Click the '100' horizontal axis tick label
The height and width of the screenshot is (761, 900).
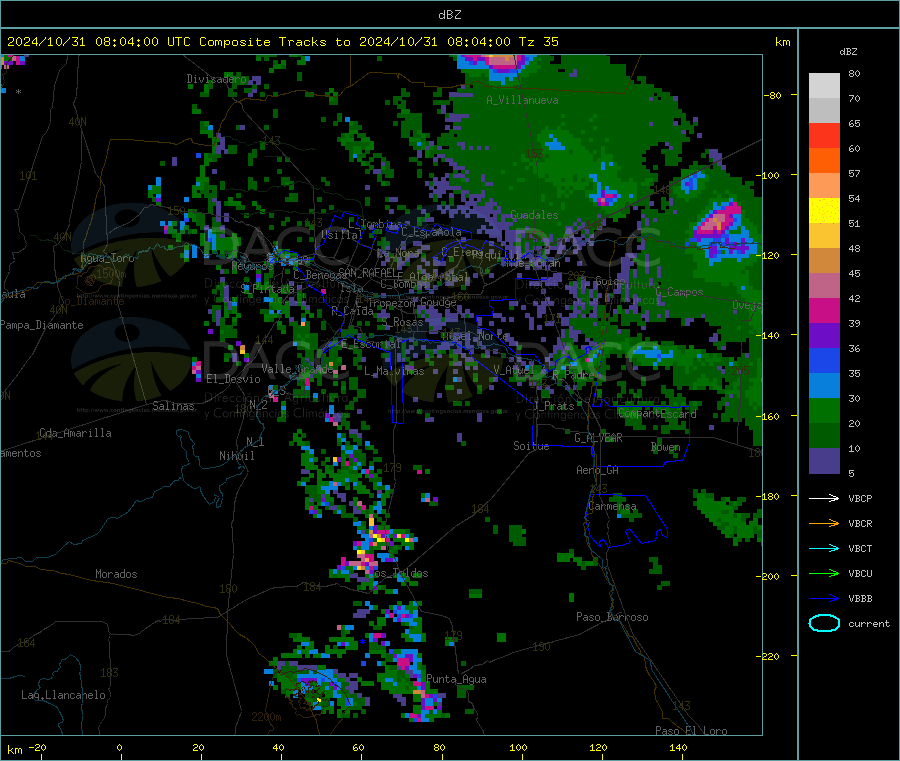[x=518, y=748]
